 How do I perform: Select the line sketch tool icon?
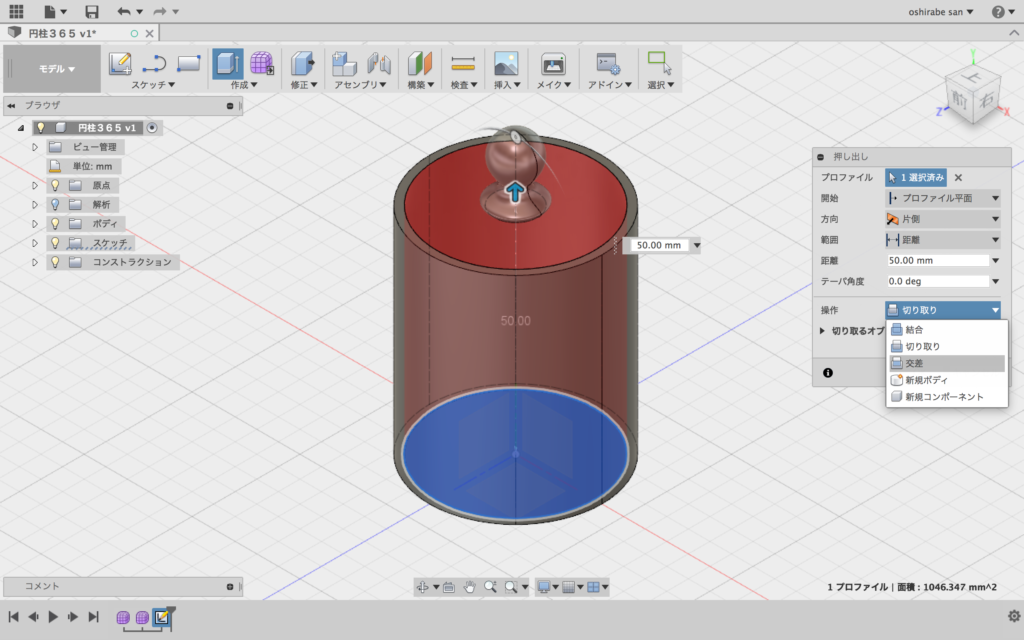(154, 64)
